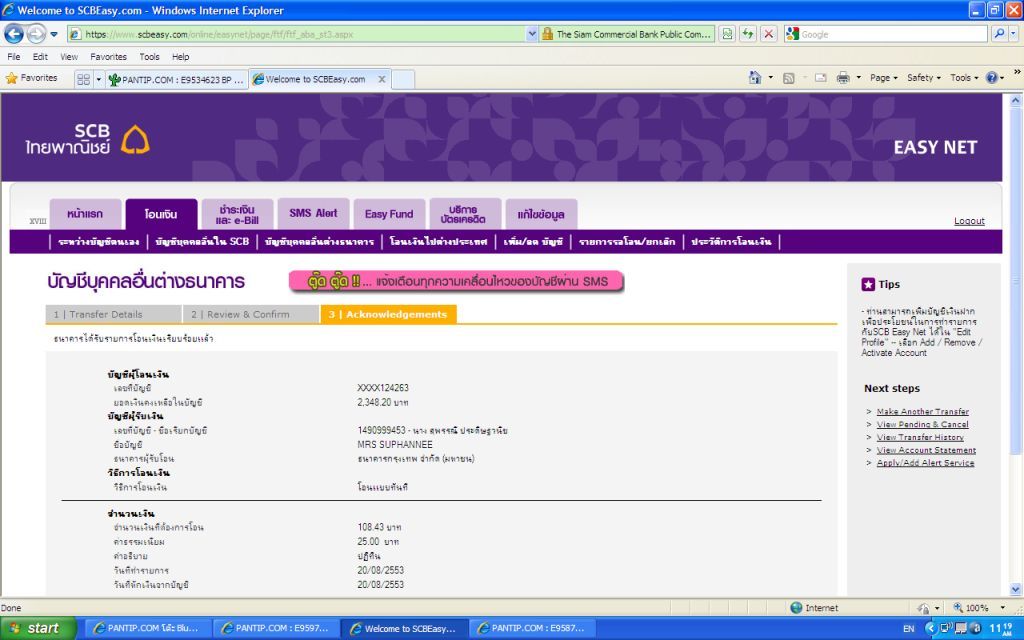1024x640 pixels.
Task: Click the red Stop loading icon
Action: (x=769, y=34)
